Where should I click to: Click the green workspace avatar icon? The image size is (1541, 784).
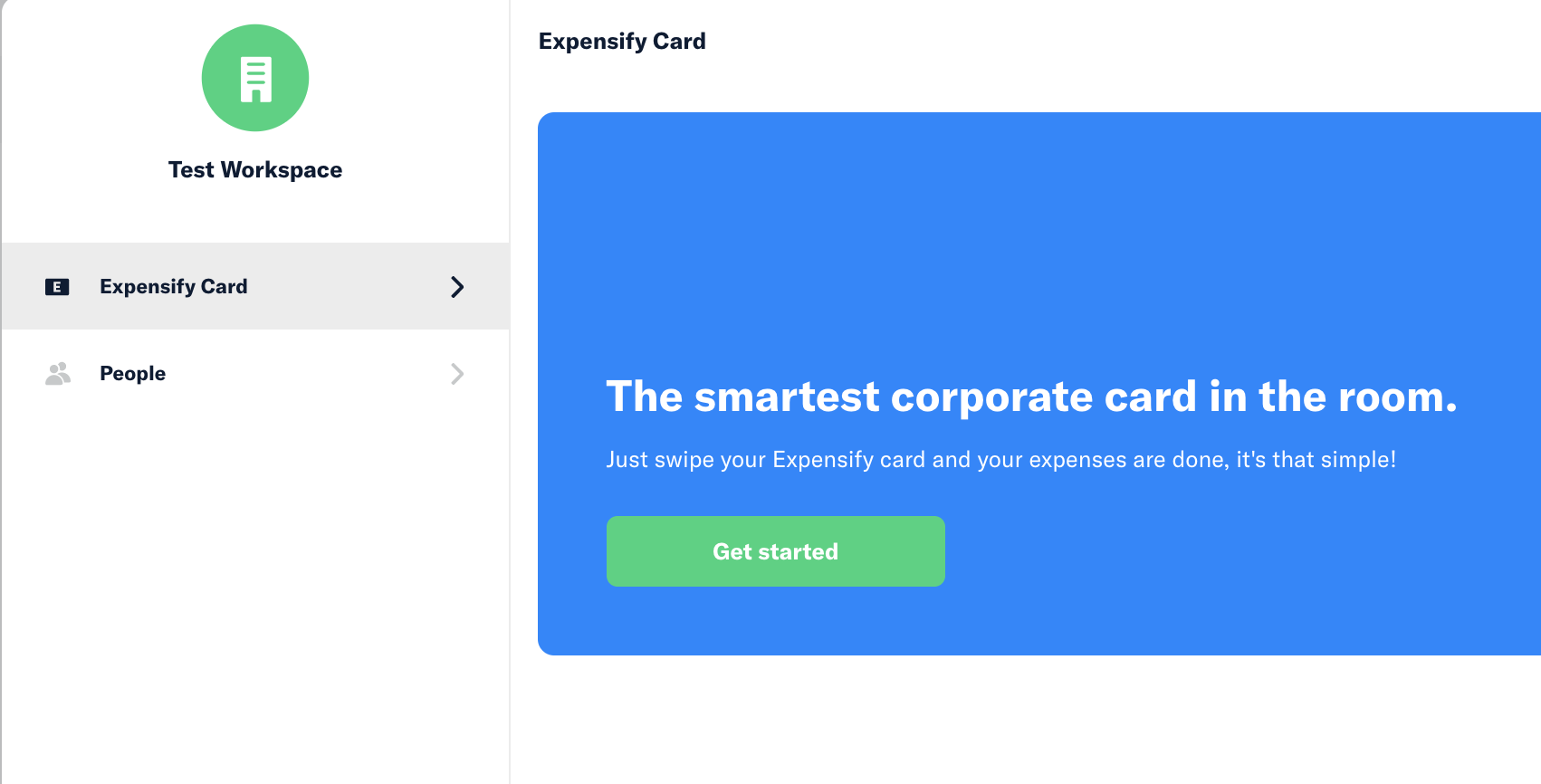click(255, 78)
